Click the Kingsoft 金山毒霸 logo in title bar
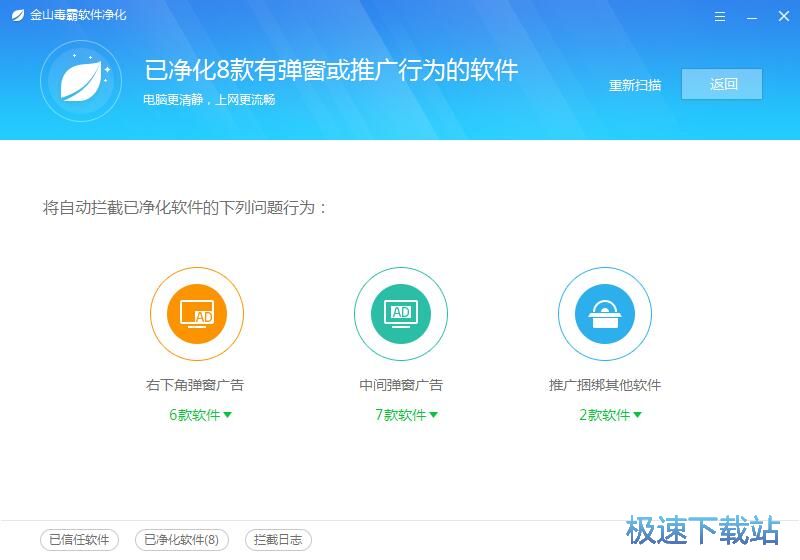The width and height of the screenshot is (800, 560). [16, 16]
